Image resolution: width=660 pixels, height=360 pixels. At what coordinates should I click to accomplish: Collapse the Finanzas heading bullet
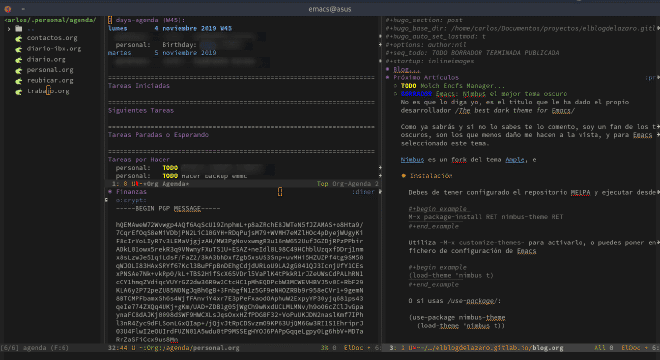tap(110, 192)
